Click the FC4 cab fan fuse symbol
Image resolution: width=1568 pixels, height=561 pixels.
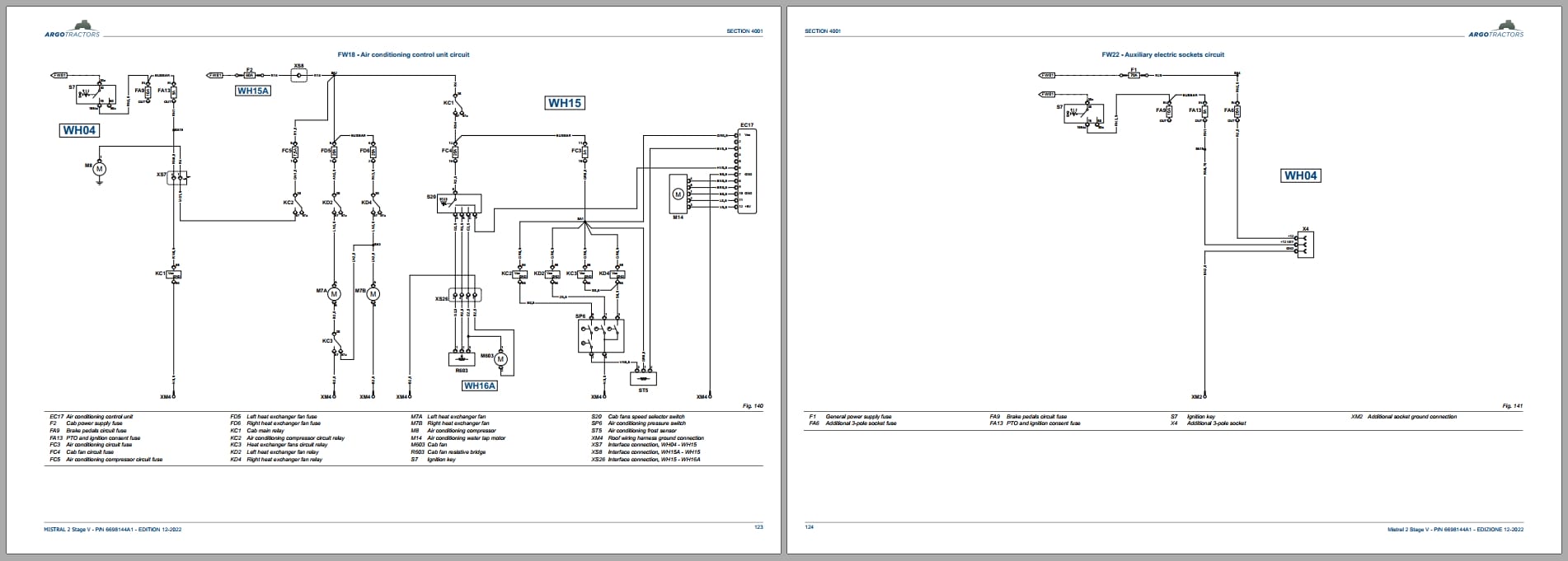[455, 152]
